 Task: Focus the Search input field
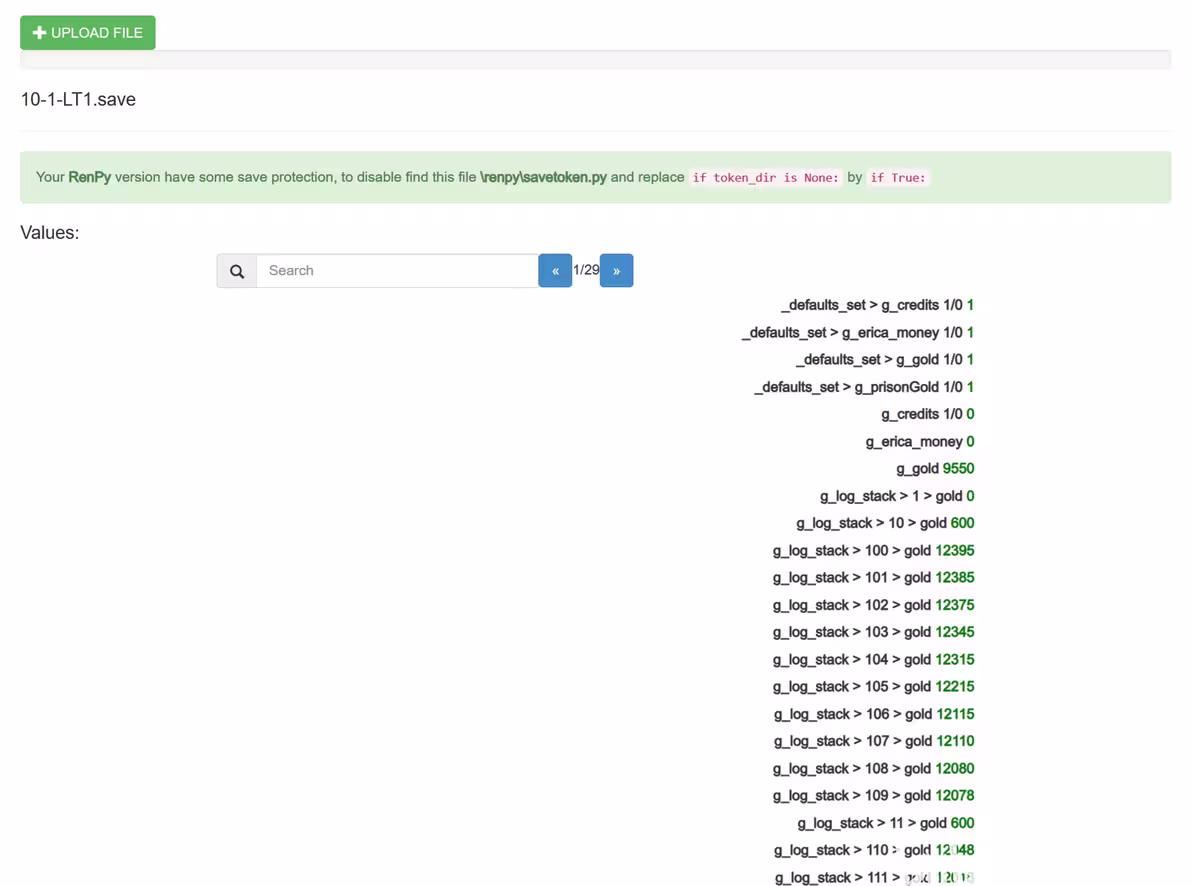point(397,271)
